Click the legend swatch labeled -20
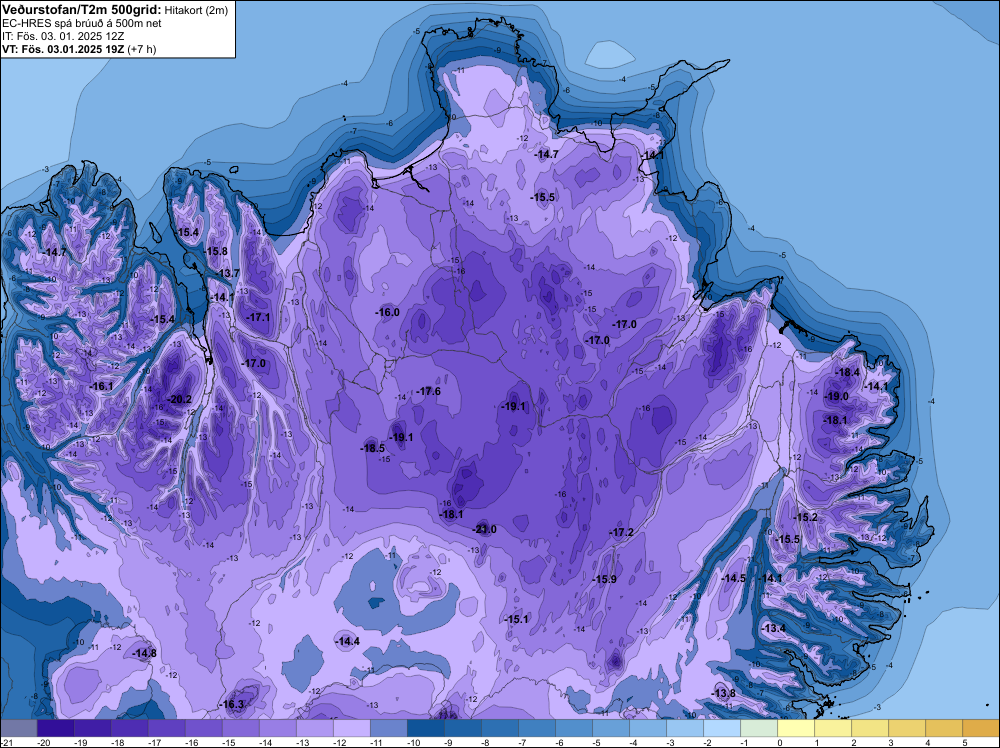Image resolution: width=1000 pixels, height=748 pixels. pos(55,728)
